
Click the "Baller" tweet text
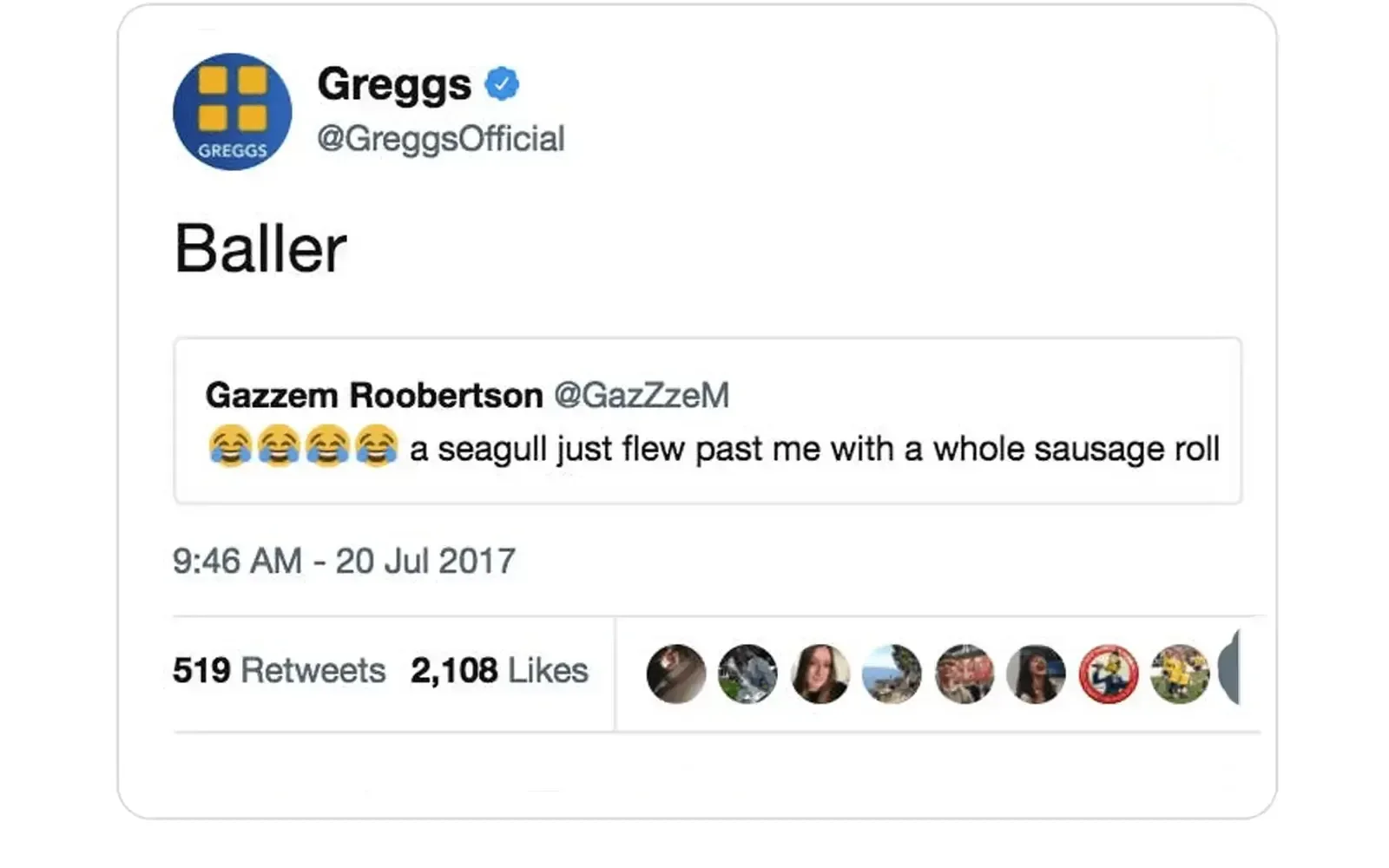(260, 248)
